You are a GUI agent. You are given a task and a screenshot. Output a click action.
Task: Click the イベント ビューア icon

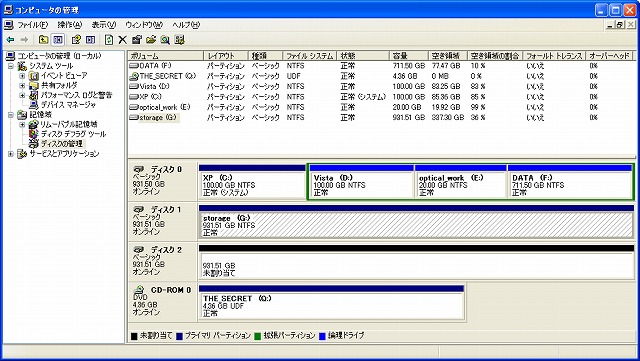pyautogui.click(x=34, y=76)
